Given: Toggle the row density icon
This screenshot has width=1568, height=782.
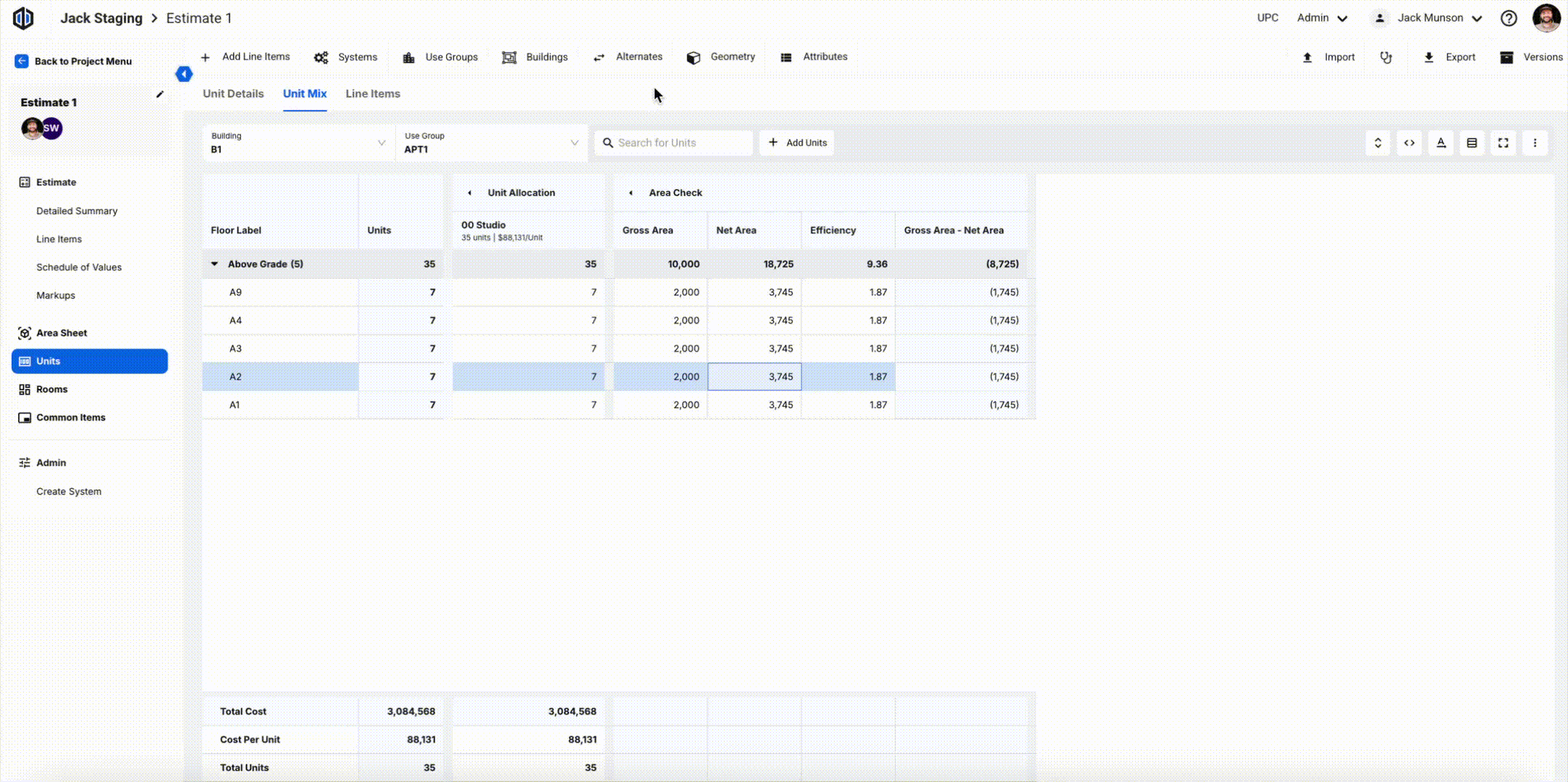Looking at the screenshot, I should (1472, 143).
